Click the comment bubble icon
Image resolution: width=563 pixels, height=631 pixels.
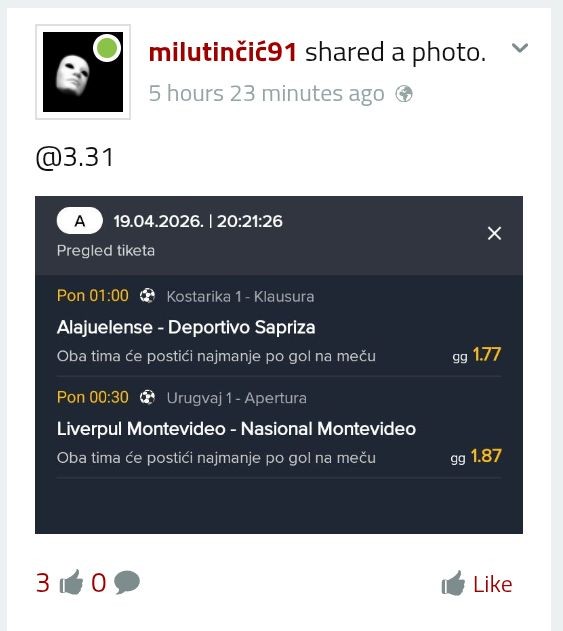[127, 582]
